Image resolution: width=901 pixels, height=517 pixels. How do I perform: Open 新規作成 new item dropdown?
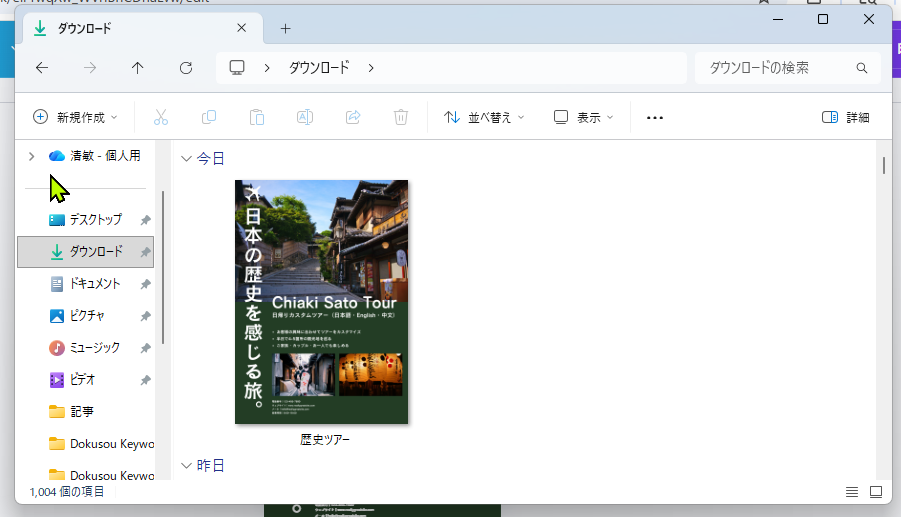click(75, 117)
